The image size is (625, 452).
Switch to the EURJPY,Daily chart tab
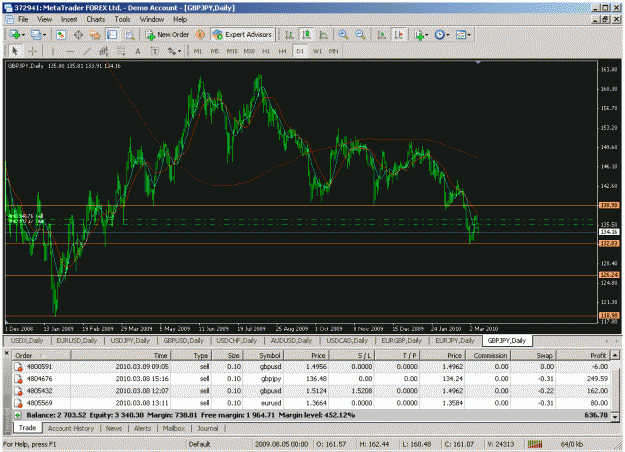tap(455, 340)
